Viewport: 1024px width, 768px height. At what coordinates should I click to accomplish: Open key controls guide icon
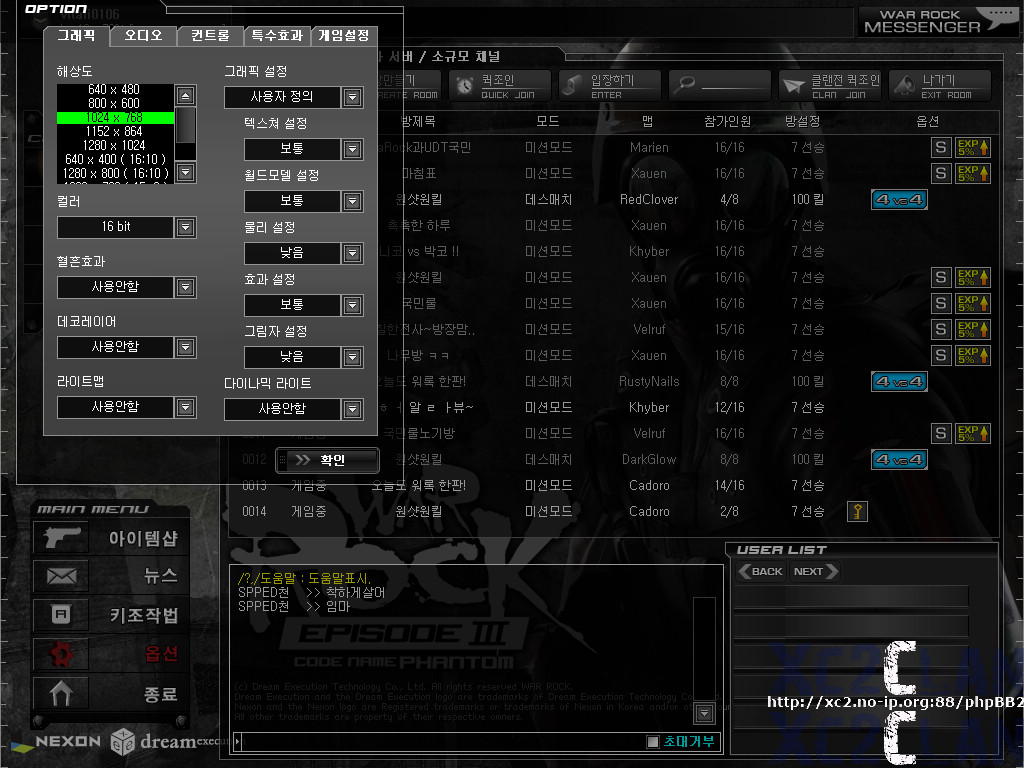61,615
